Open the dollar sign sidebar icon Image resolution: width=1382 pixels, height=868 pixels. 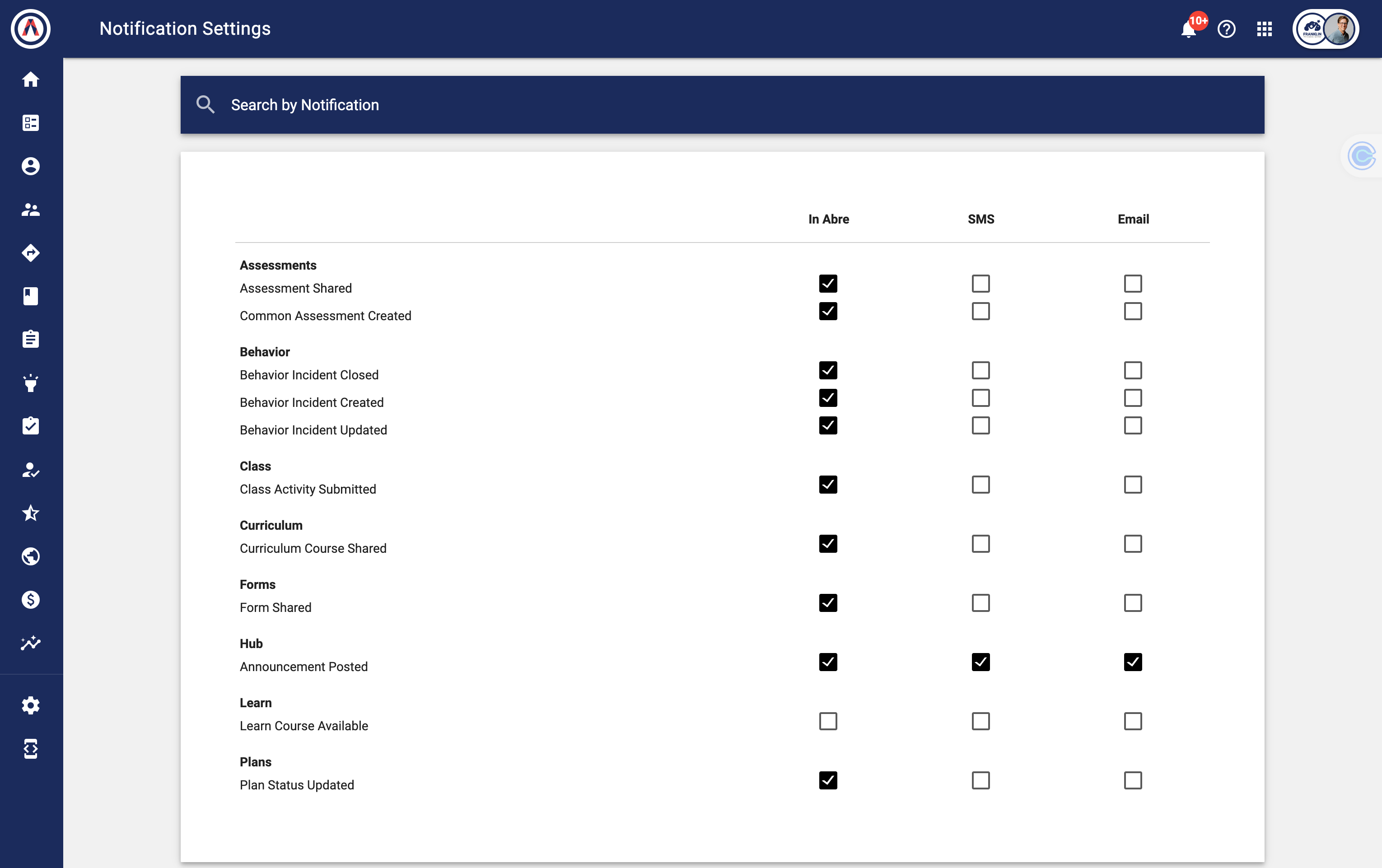click(31, 599)
